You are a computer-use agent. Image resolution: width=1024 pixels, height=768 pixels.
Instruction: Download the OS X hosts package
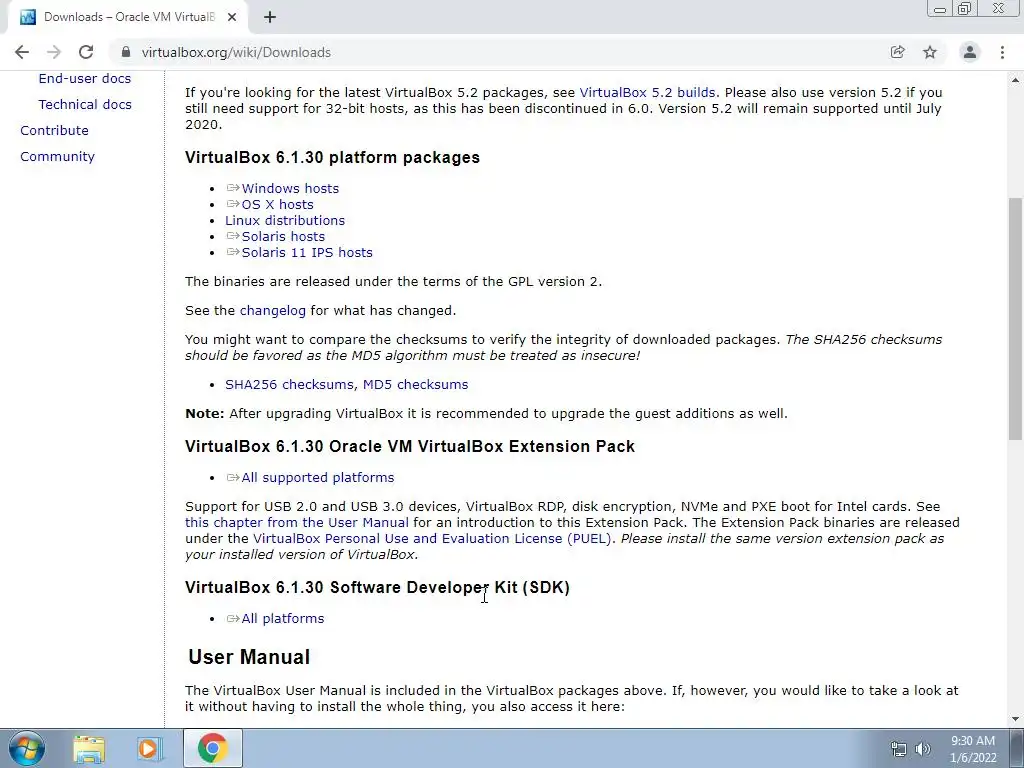278,204
